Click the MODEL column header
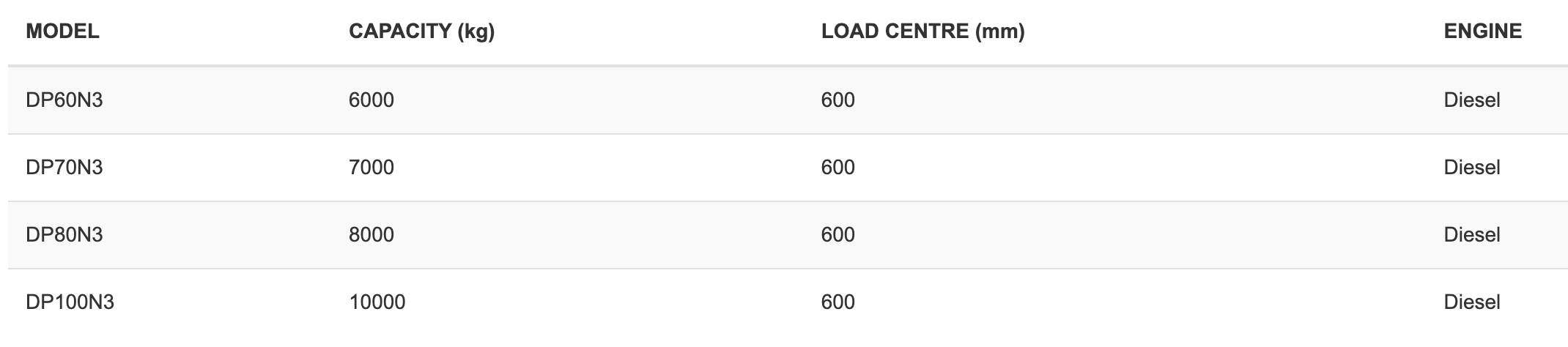Image resolution: width=1568 pixels, height=347 pixels. 62,31
